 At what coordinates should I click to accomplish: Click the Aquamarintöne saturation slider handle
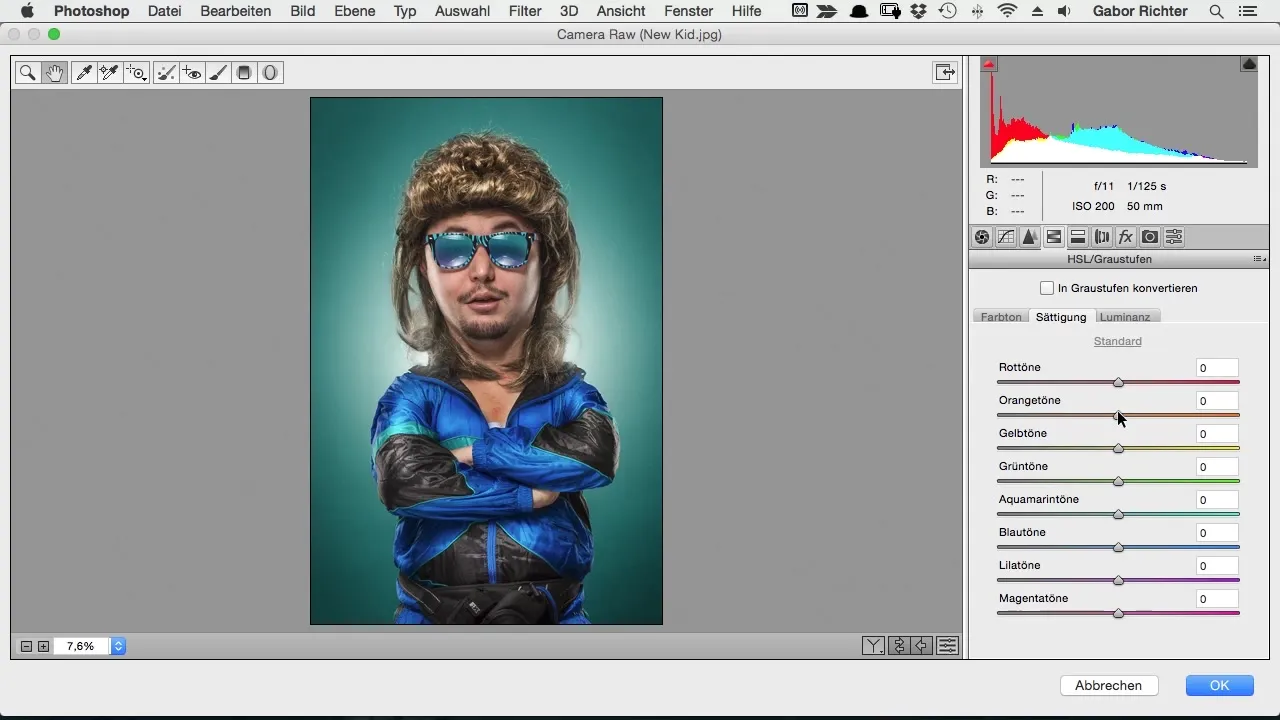coord(1119,514)
